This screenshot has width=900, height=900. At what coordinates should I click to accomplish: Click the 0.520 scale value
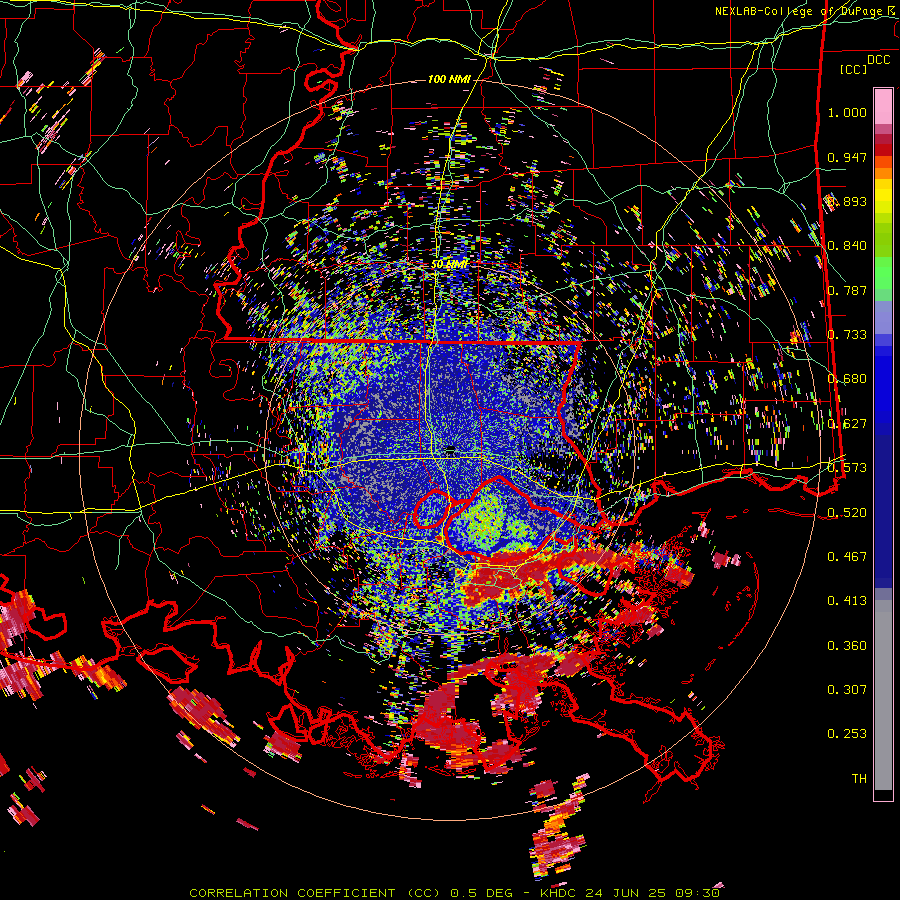[847, 513]
